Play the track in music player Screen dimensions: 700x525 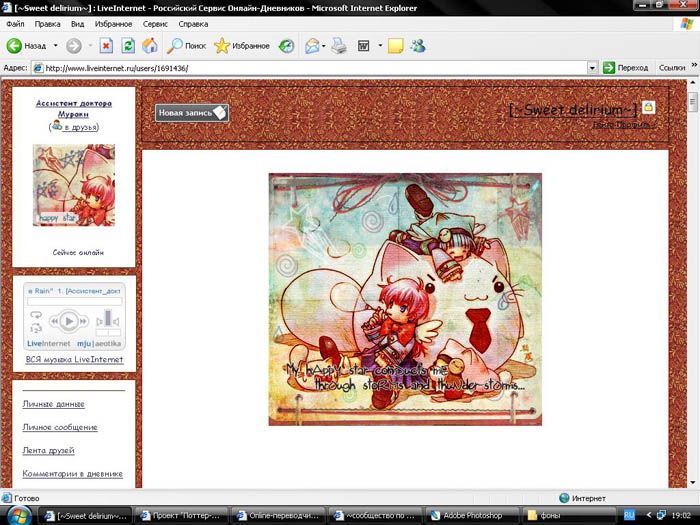[69, 321]
